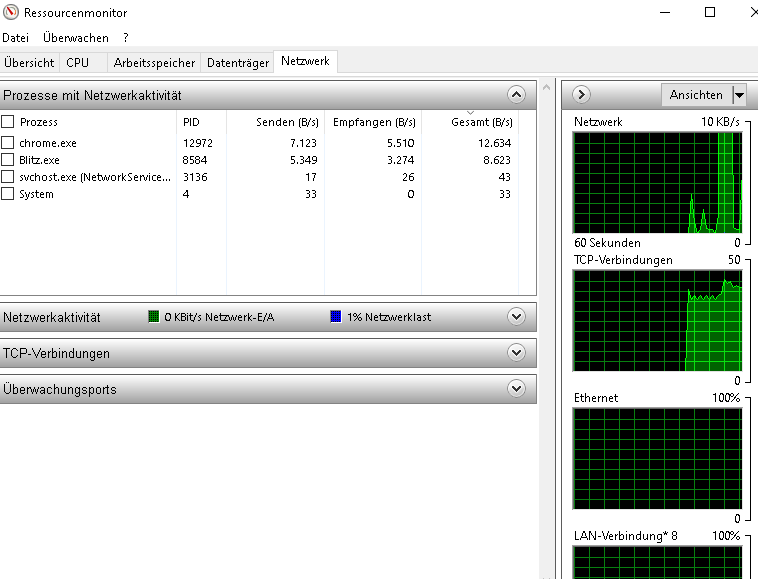Click the green Netzwerk-E/A legend square
758x579 pixels.
pos(154,317)
